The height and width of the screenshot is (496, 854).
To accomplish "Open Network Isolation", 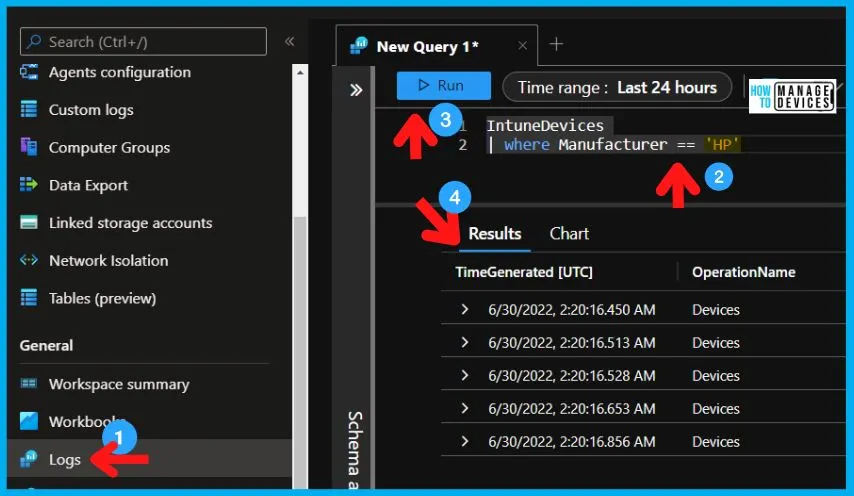I will tap(108, 260).
